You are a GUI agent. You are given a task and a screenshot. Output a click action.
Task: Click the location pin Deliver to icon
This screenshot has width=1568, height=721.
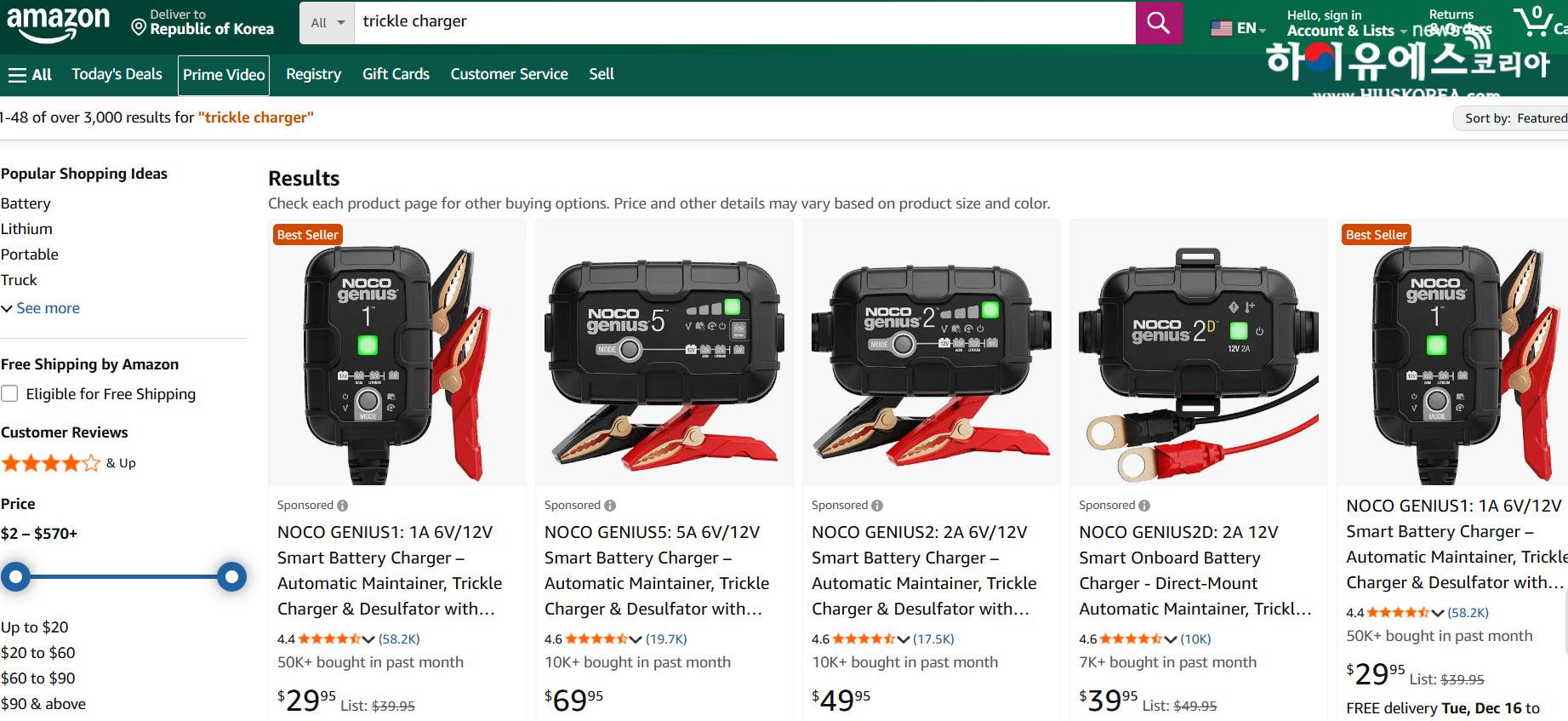point(139,28)
